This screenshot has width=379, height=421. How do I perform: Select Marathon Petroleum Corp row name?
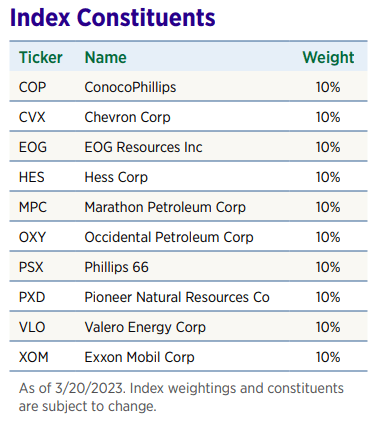165,208
